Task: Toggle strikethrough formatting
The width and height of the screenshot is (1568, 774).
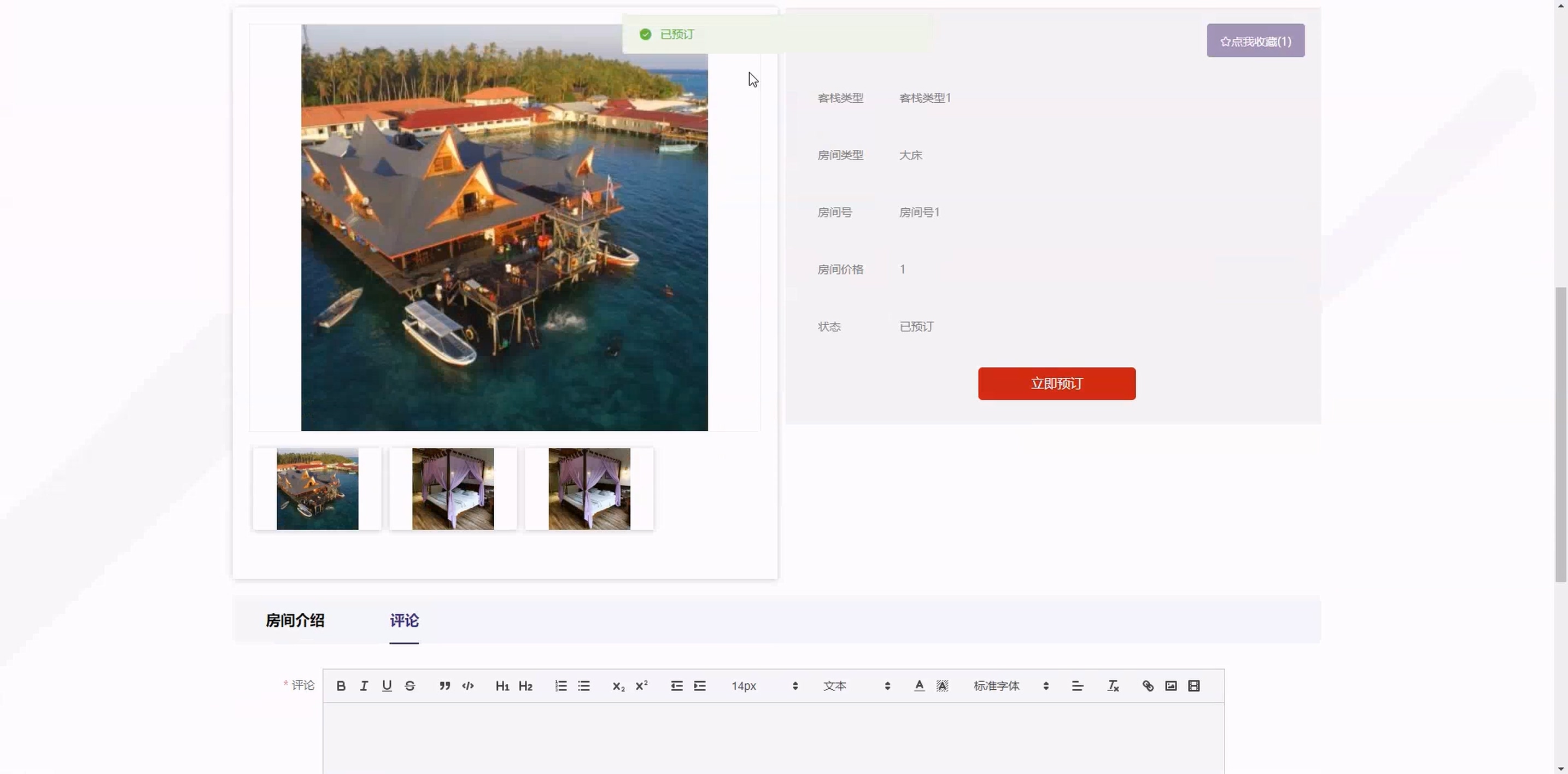Action: pos(409,686)
